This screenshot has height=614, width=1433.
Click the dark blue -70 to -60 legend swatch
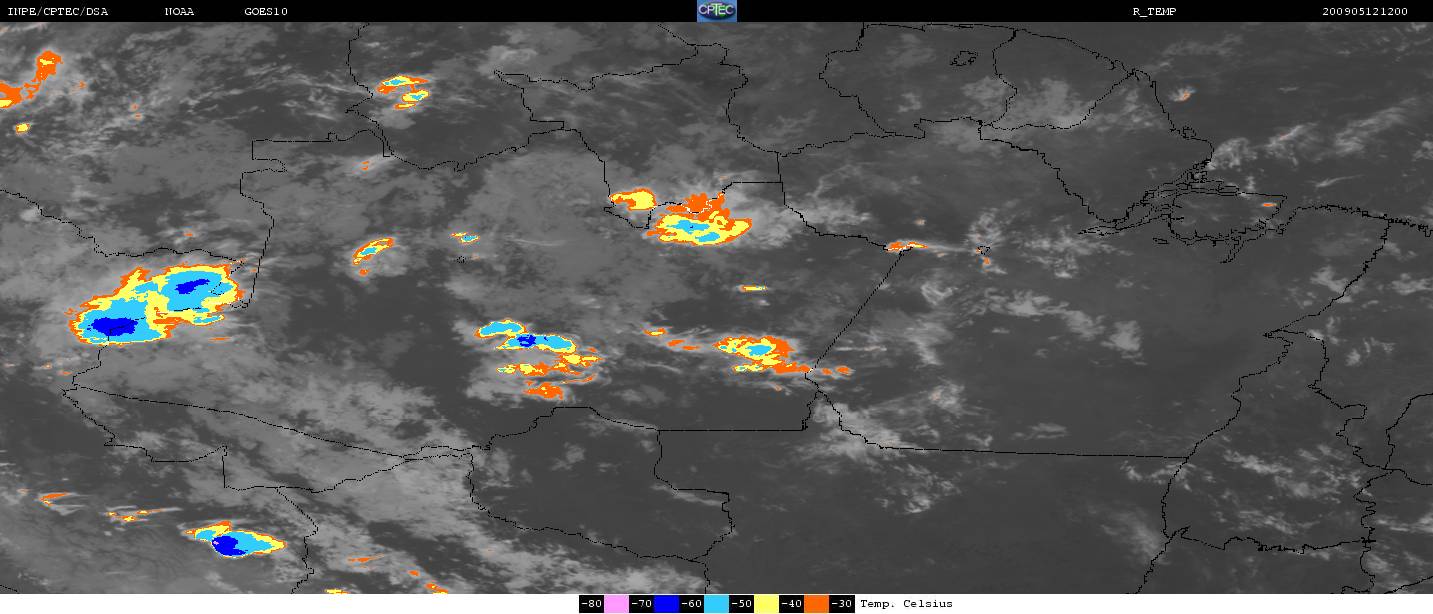pos(666,604)
